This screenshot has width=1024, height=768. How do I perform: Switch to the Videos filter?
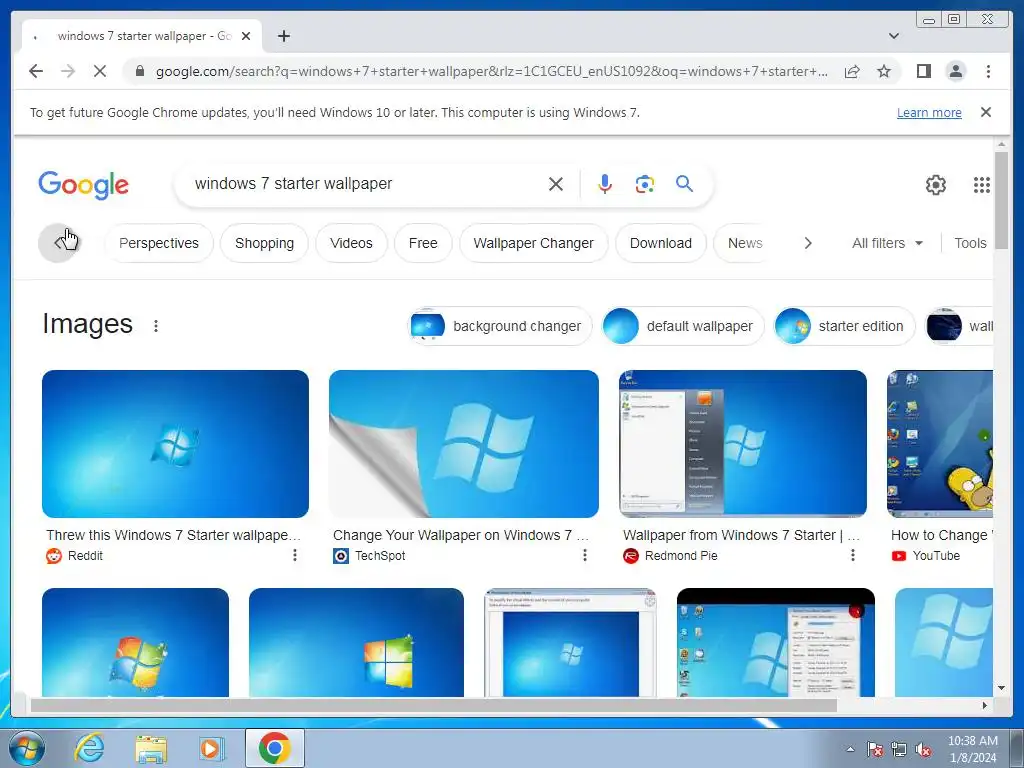point(351,243)
